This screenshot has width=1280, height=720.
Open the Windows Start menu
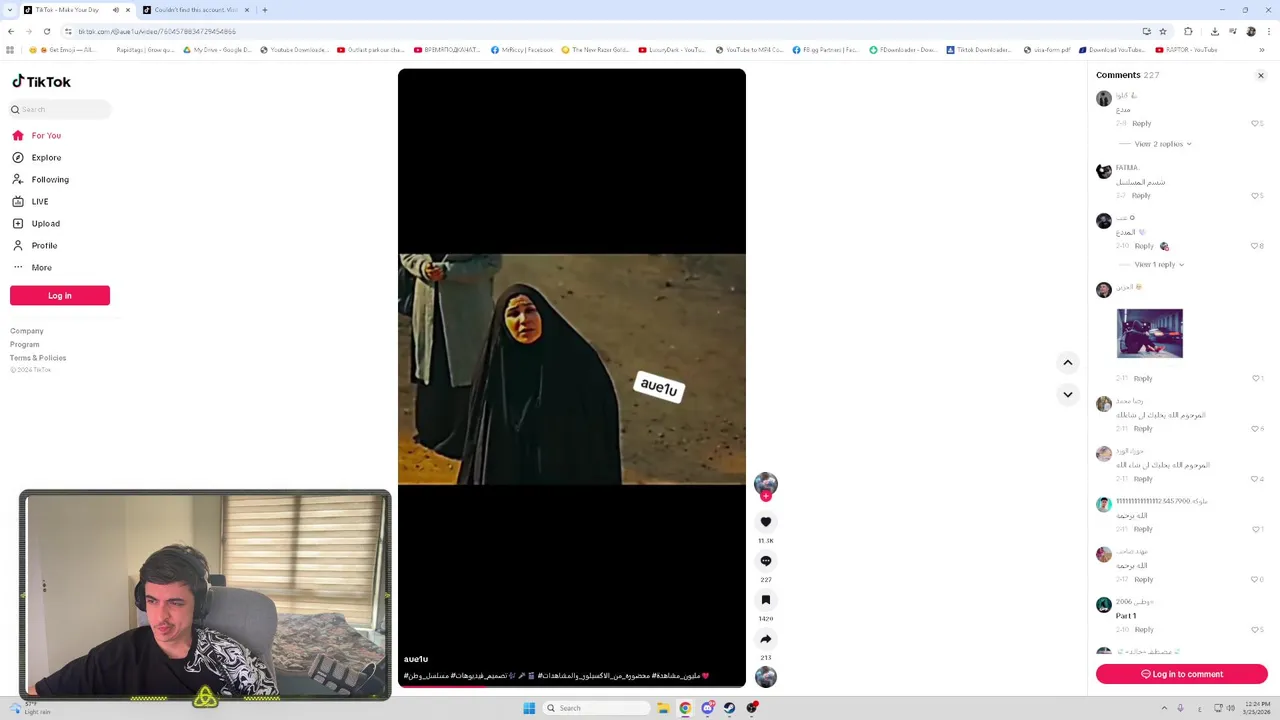[x=529, y=708]
